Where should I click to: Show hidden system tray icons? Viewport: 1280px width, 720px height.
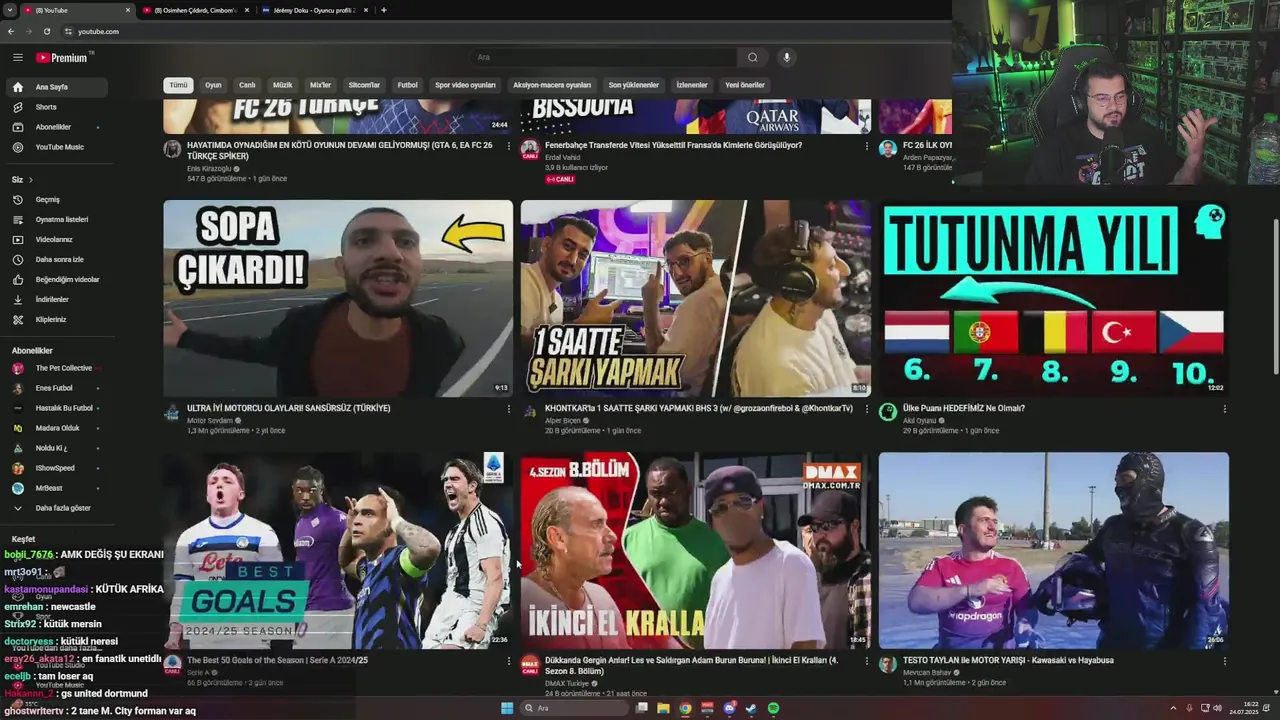[x=1174, y=708]
